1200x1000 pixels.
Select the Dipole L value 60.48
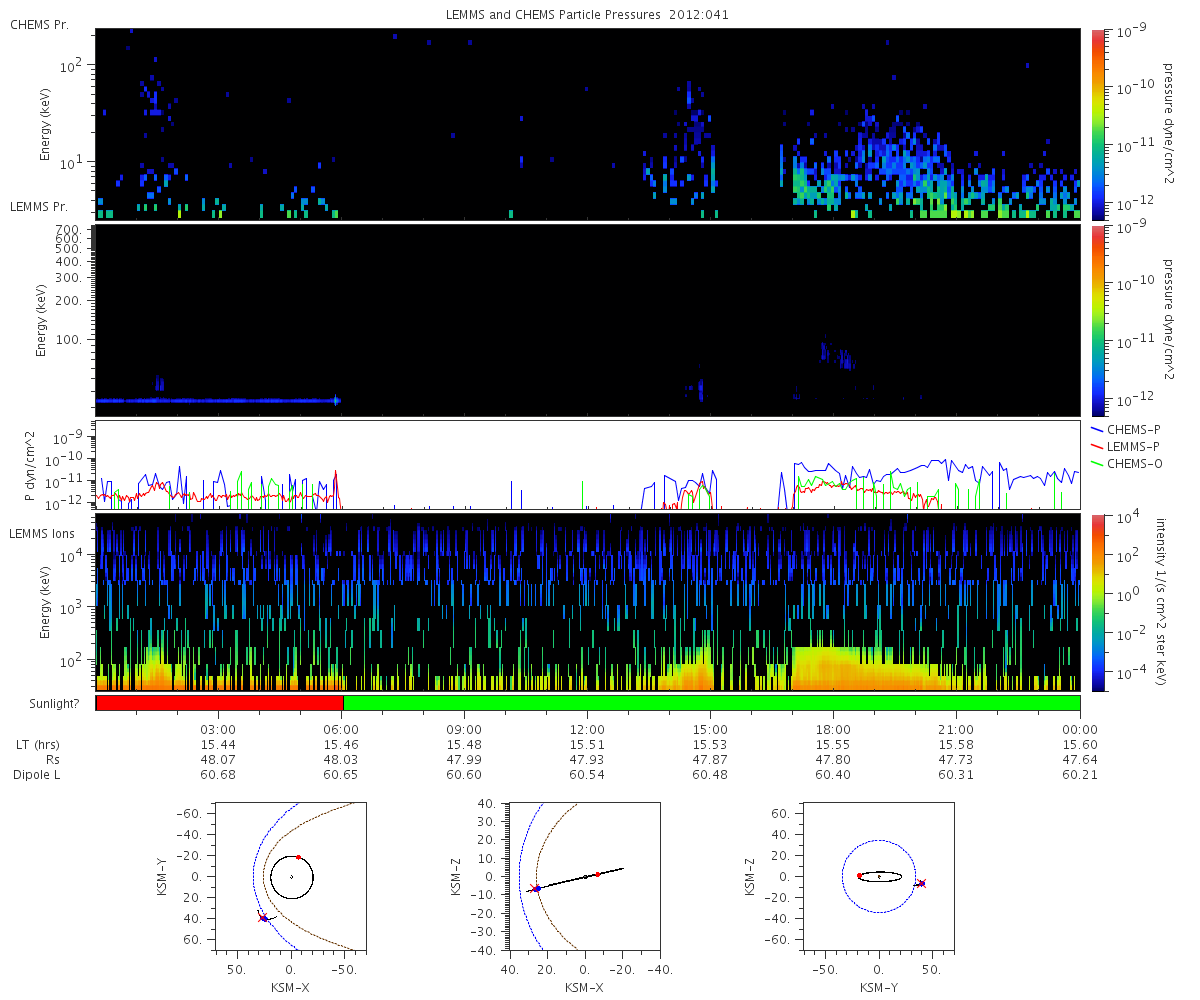(x=710, y=775)
